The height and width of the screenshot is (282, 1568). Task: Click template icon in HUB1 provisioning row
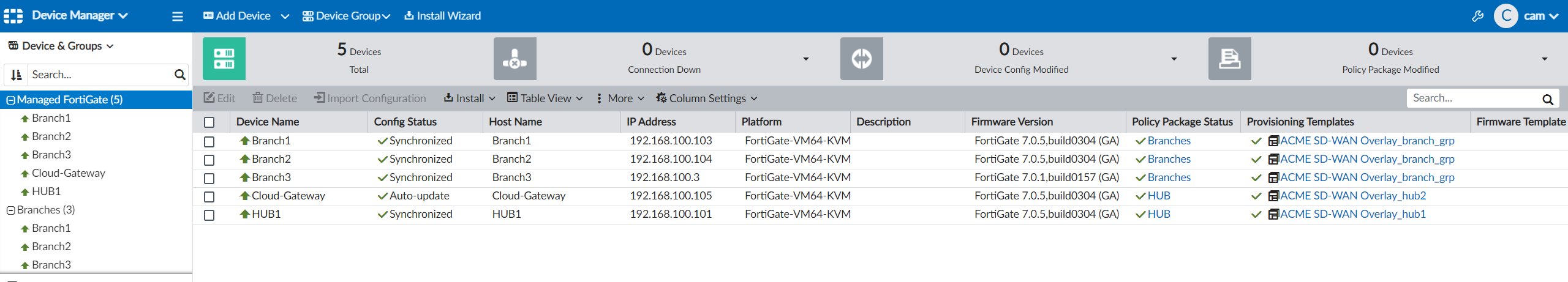1273,214
